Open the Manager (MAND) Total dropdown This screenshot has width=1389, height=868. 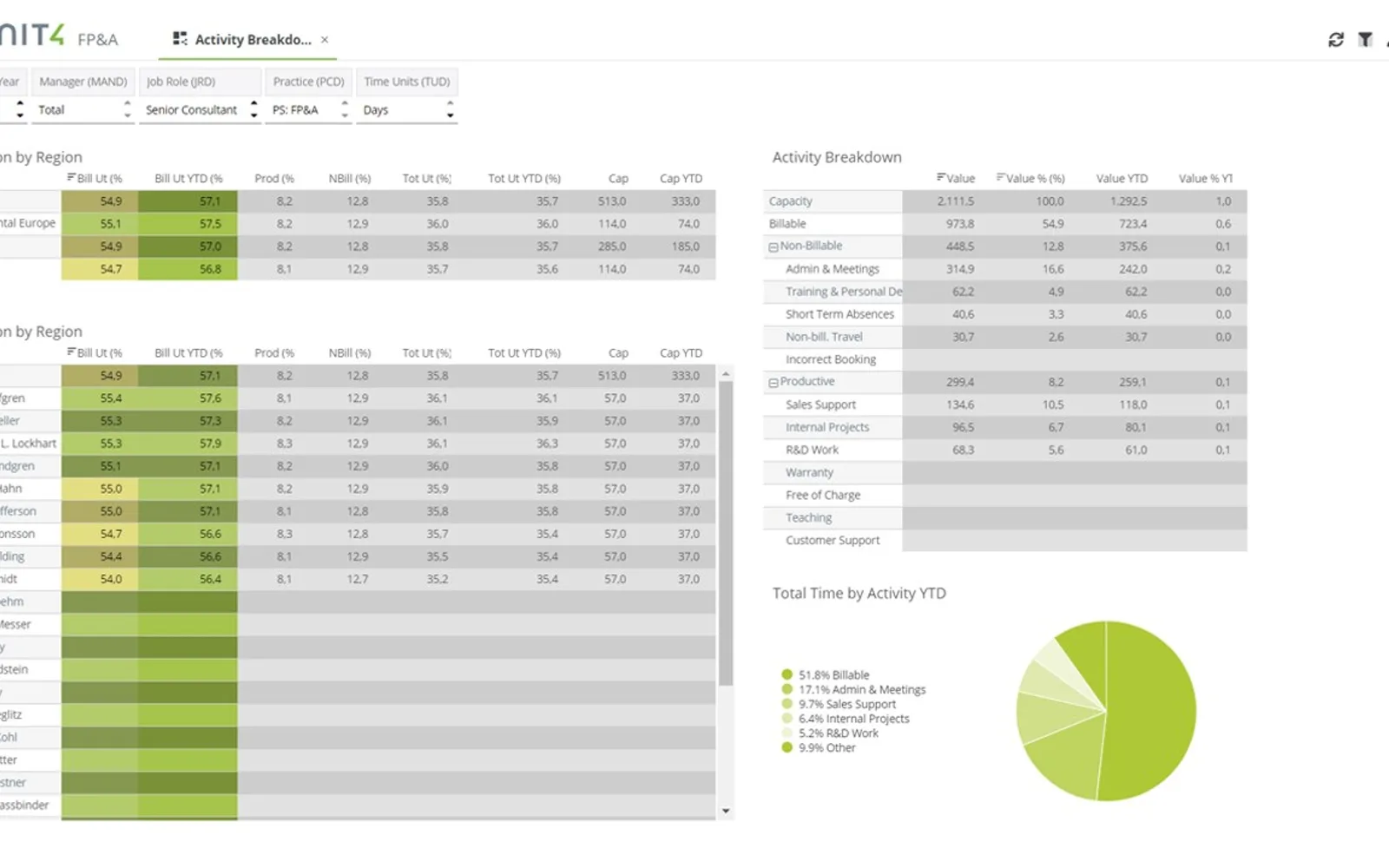click(83, 109)
